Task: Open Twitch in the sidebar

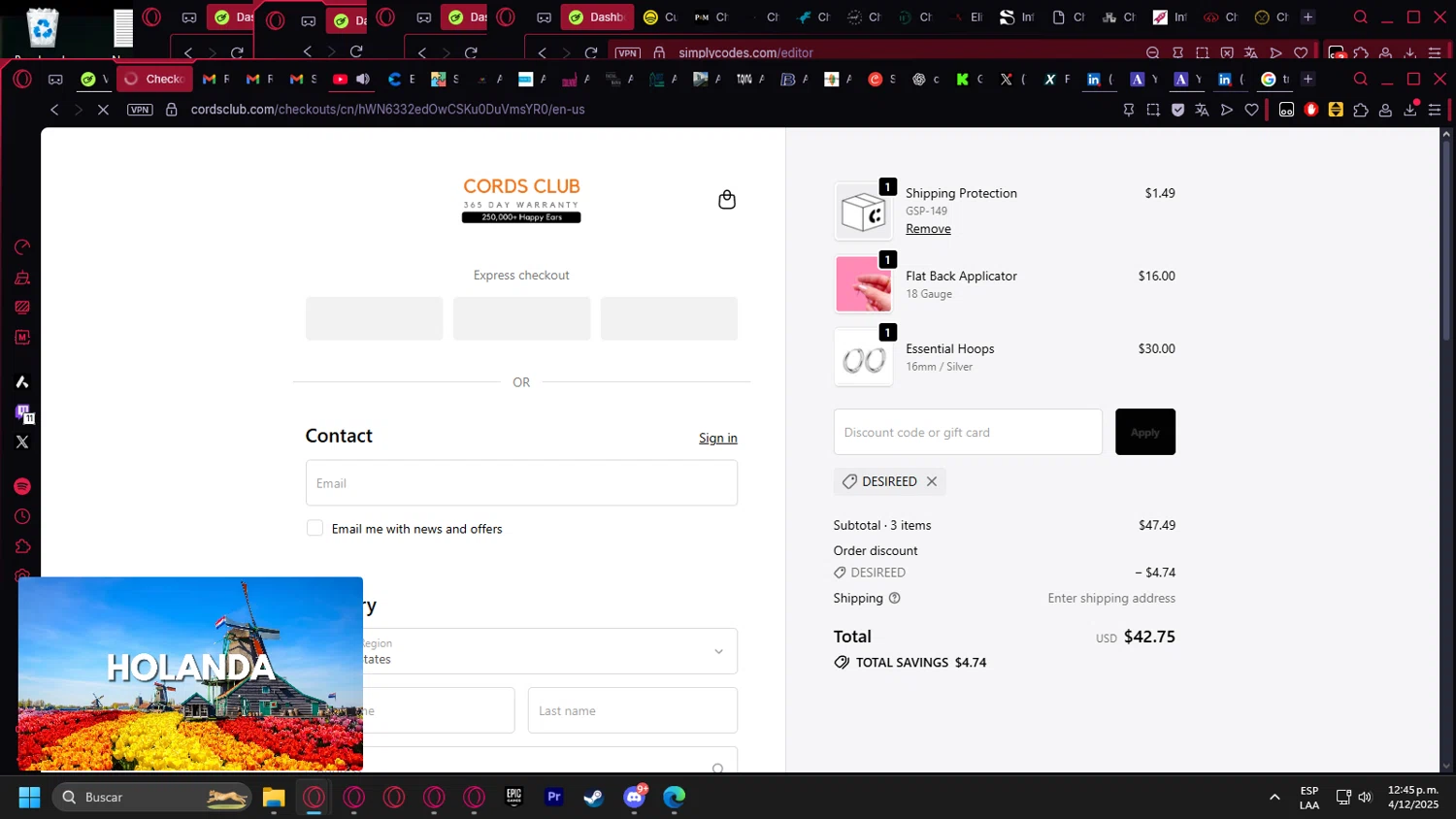Action: tap(22, 412)
